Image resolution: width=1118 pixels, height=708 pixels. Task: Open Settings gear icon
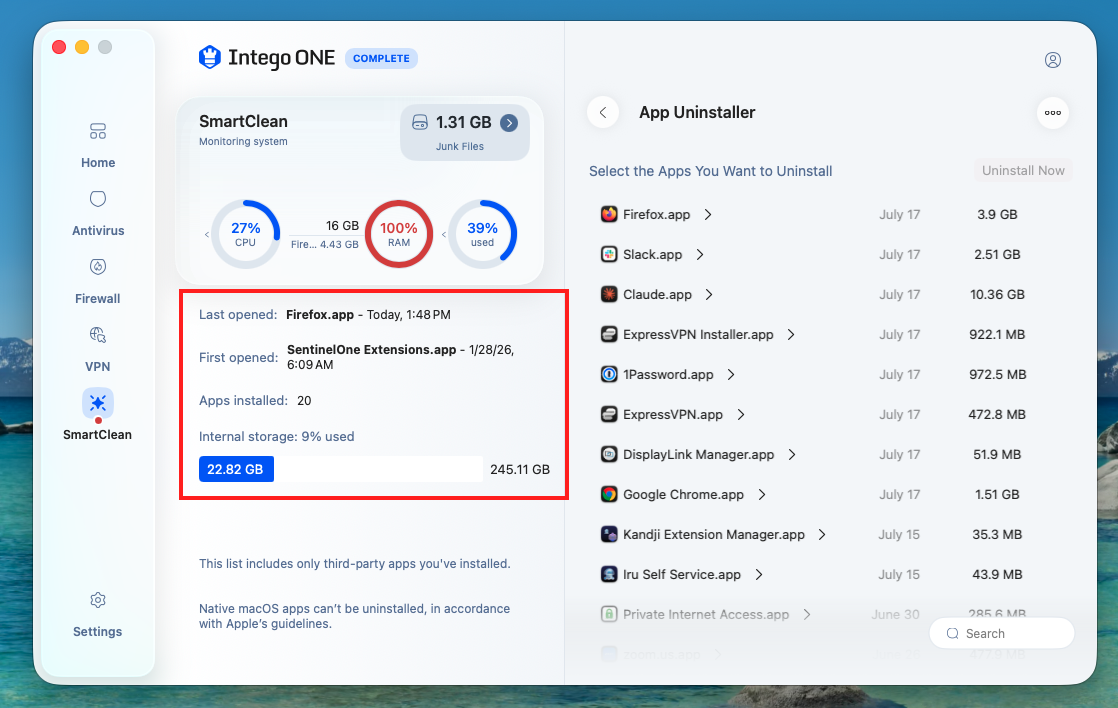click(98, 600)
